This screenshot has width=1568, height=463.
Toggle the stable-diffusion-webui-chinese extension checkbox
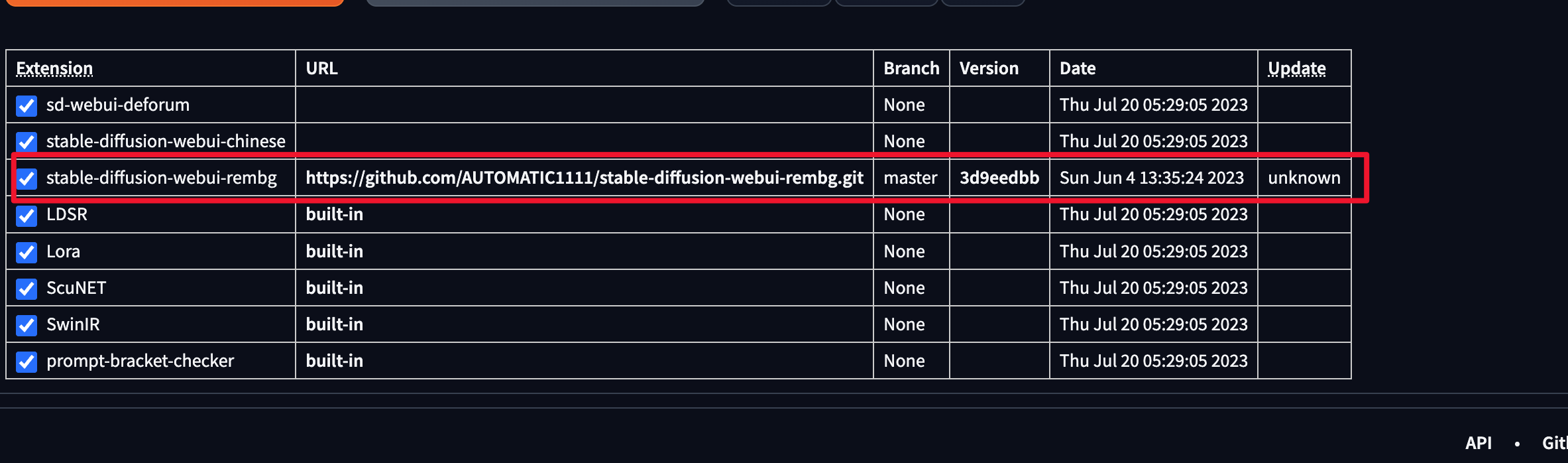27,142
